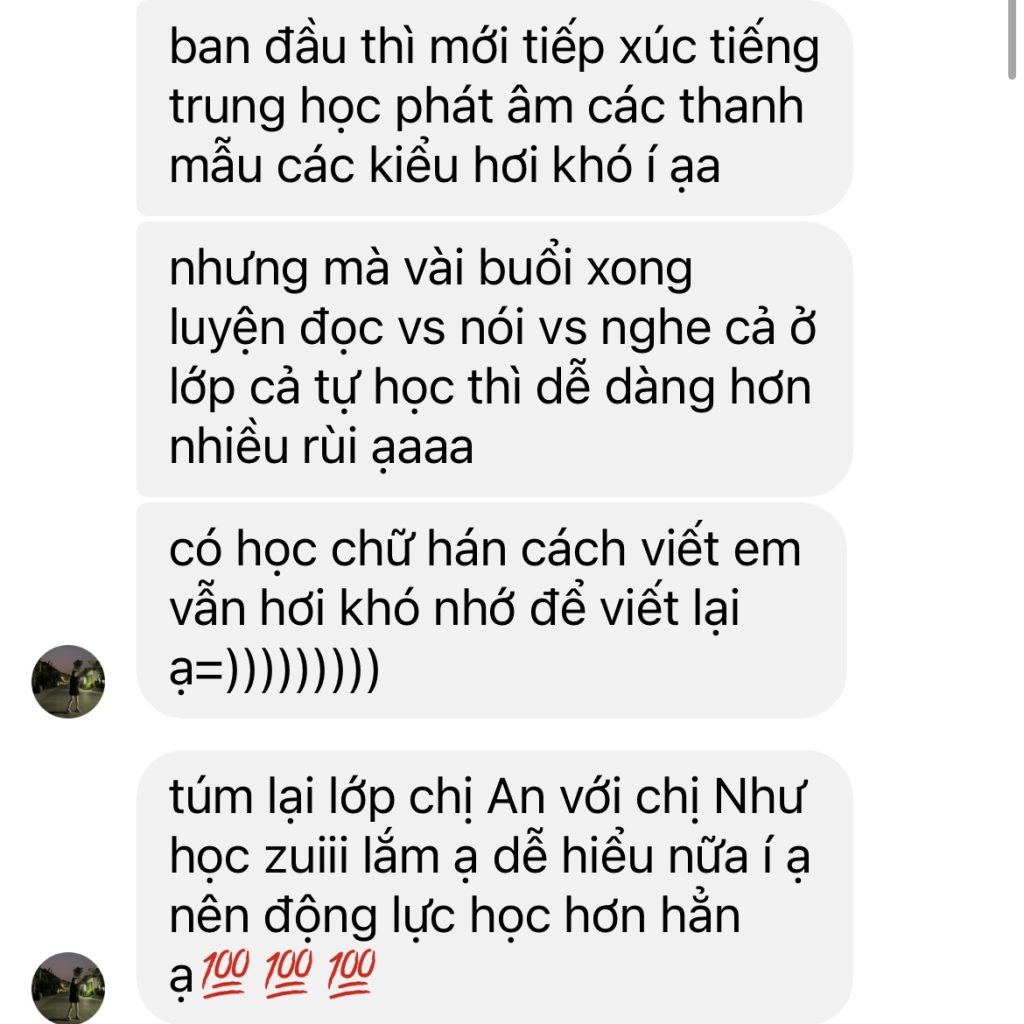This screenshot has height=1024, width=1024.
Task: Select the "có học chữ hán cách viết" message bubble
Action: [x=492, y=611]
